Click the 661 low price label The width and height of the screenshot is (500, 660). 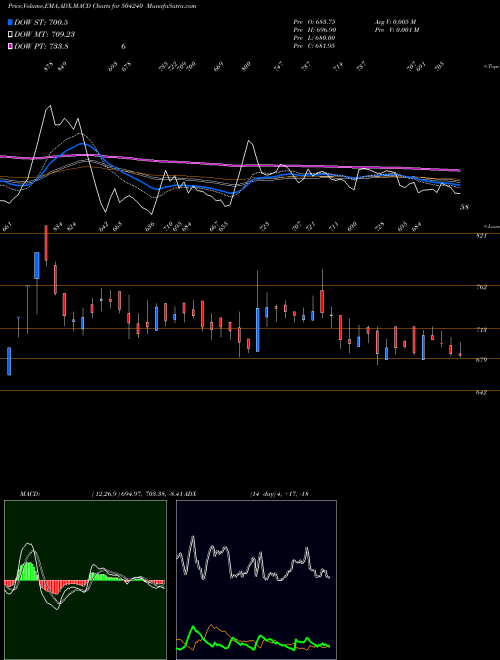(7, 228)
